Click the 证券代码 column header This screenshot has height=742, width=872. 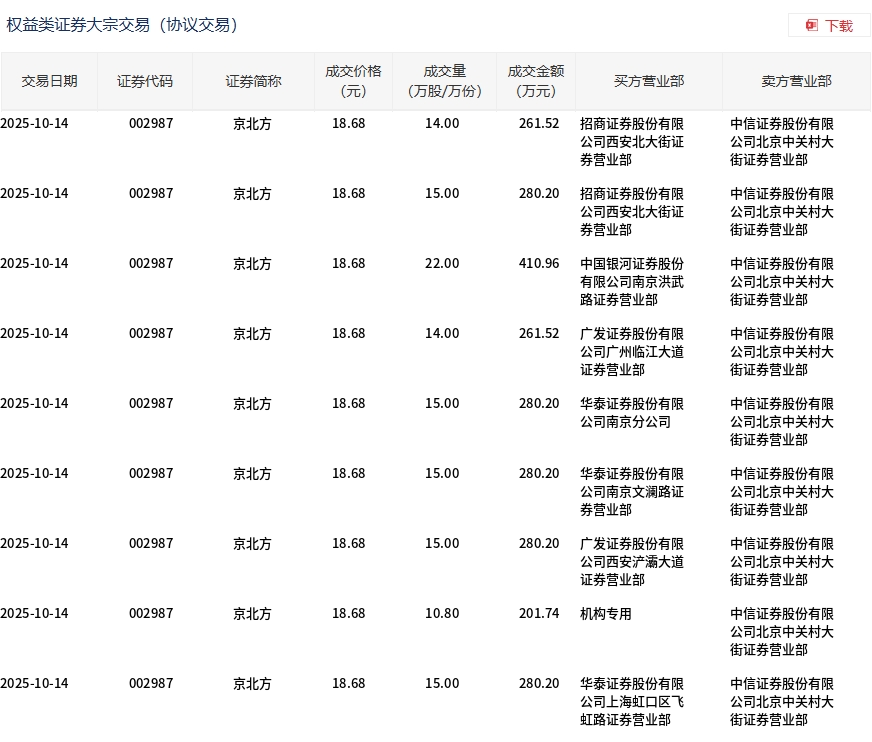(x=145, y=81)
